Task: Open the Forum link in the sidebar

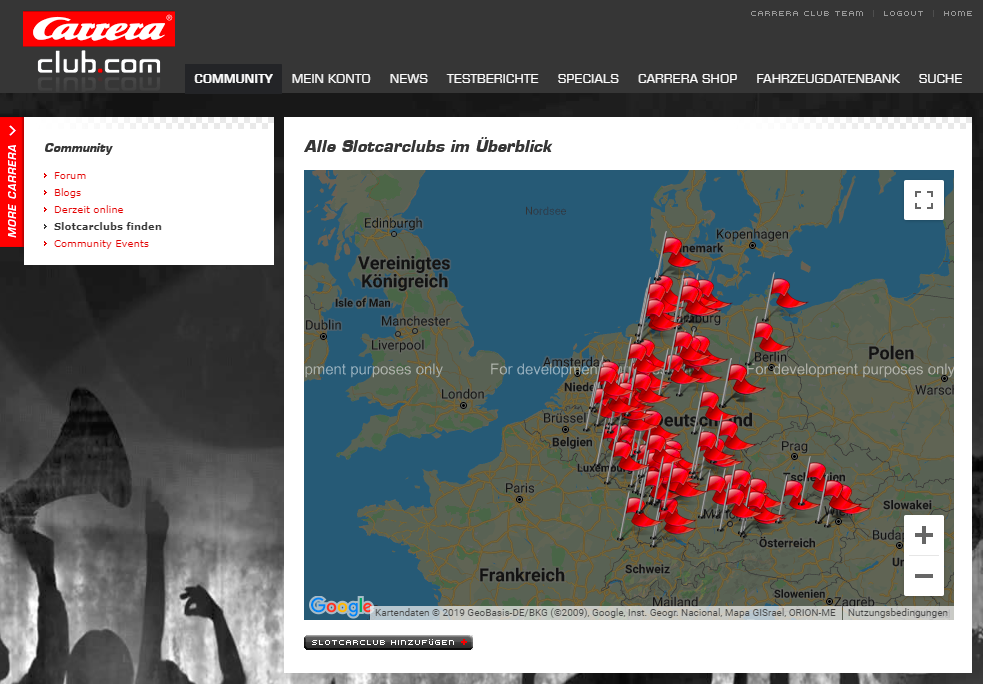Action: (x=70, y=176)
